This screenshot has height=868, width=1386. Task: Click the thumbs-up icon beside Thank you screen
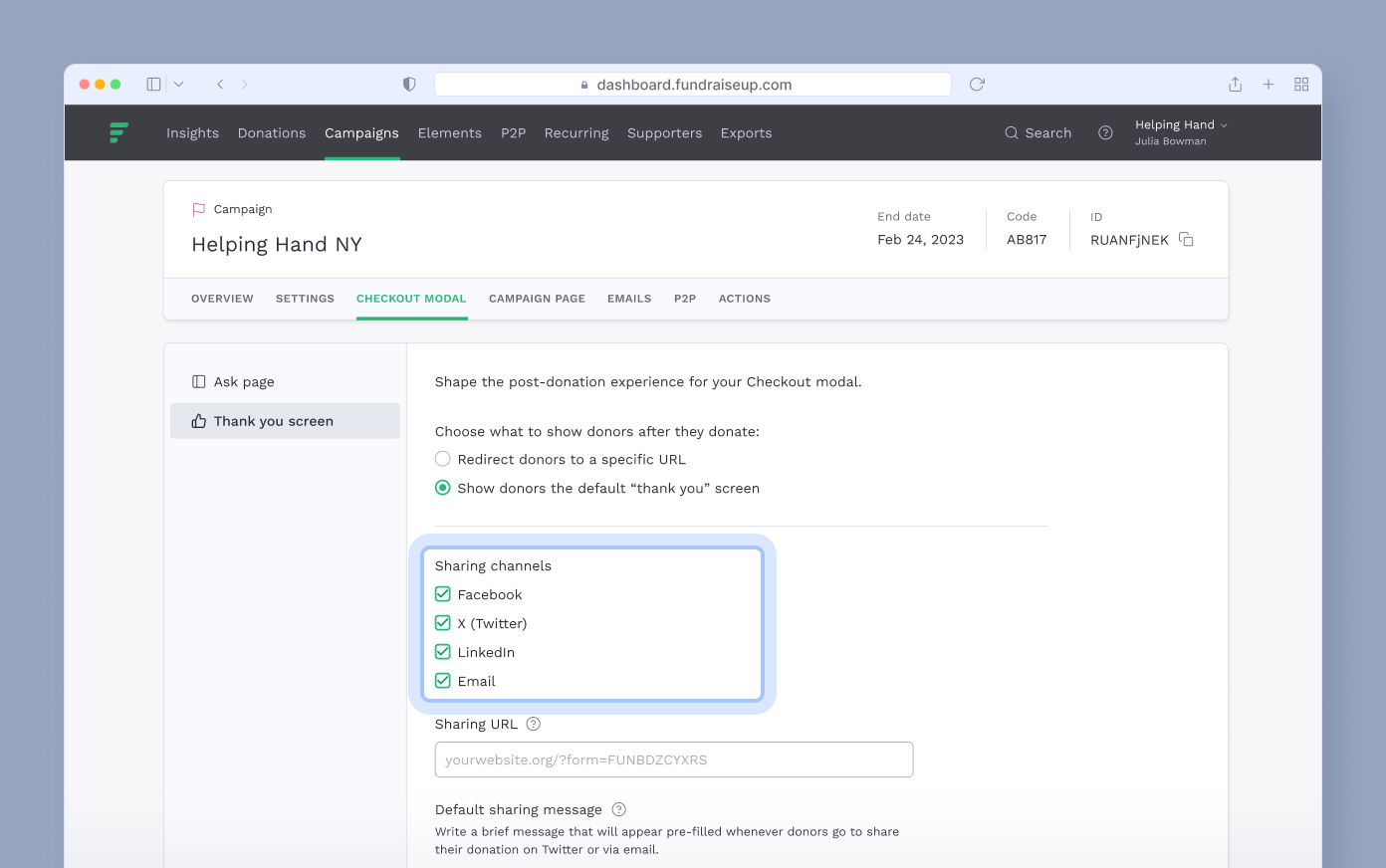[x=197, y=420]
